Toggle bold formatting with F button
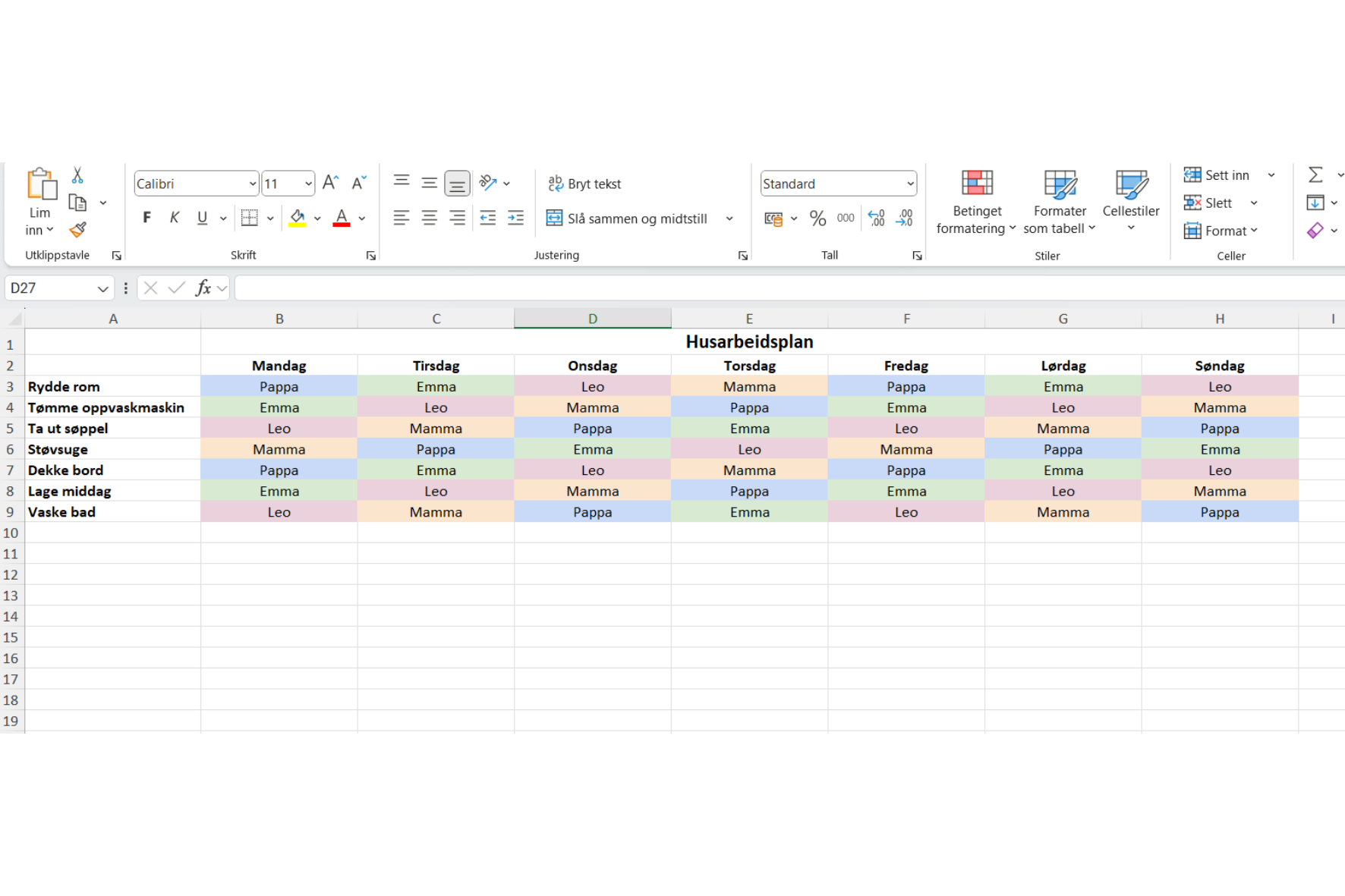 tap(146, 218)
